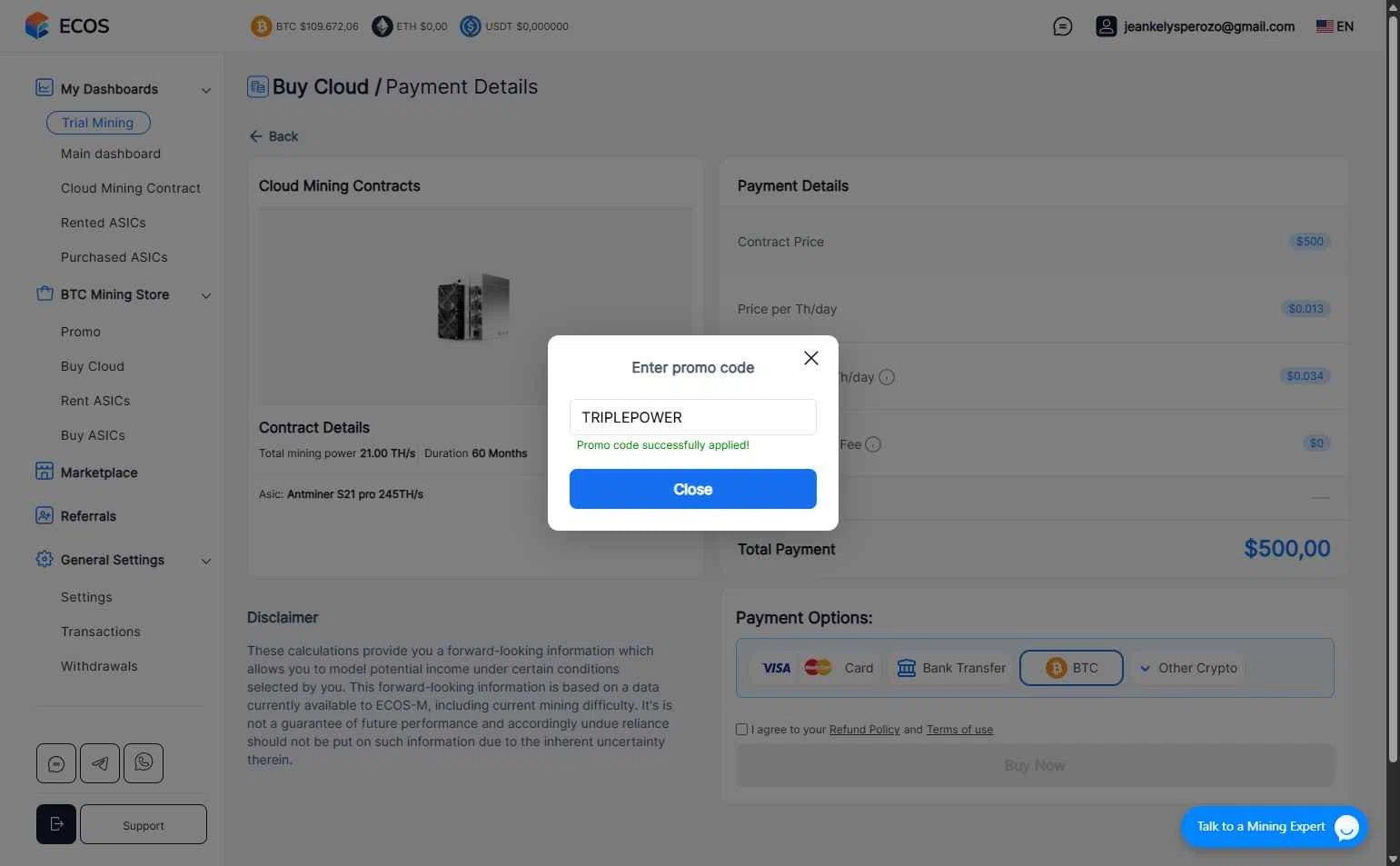Open Withdrawals menu item
The image size is (1400, 866).
pyautogui.click(x=99, y=666)
